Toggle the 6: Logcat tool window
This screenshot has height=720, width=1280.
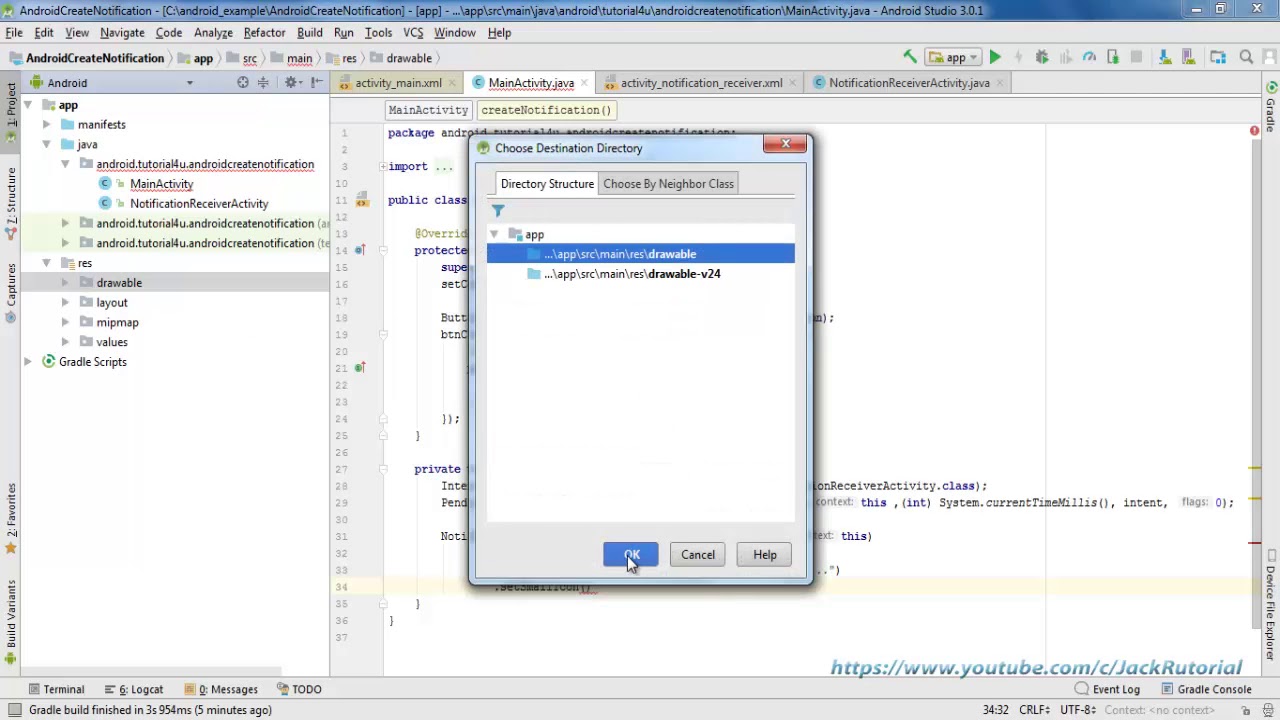point(134,689)
